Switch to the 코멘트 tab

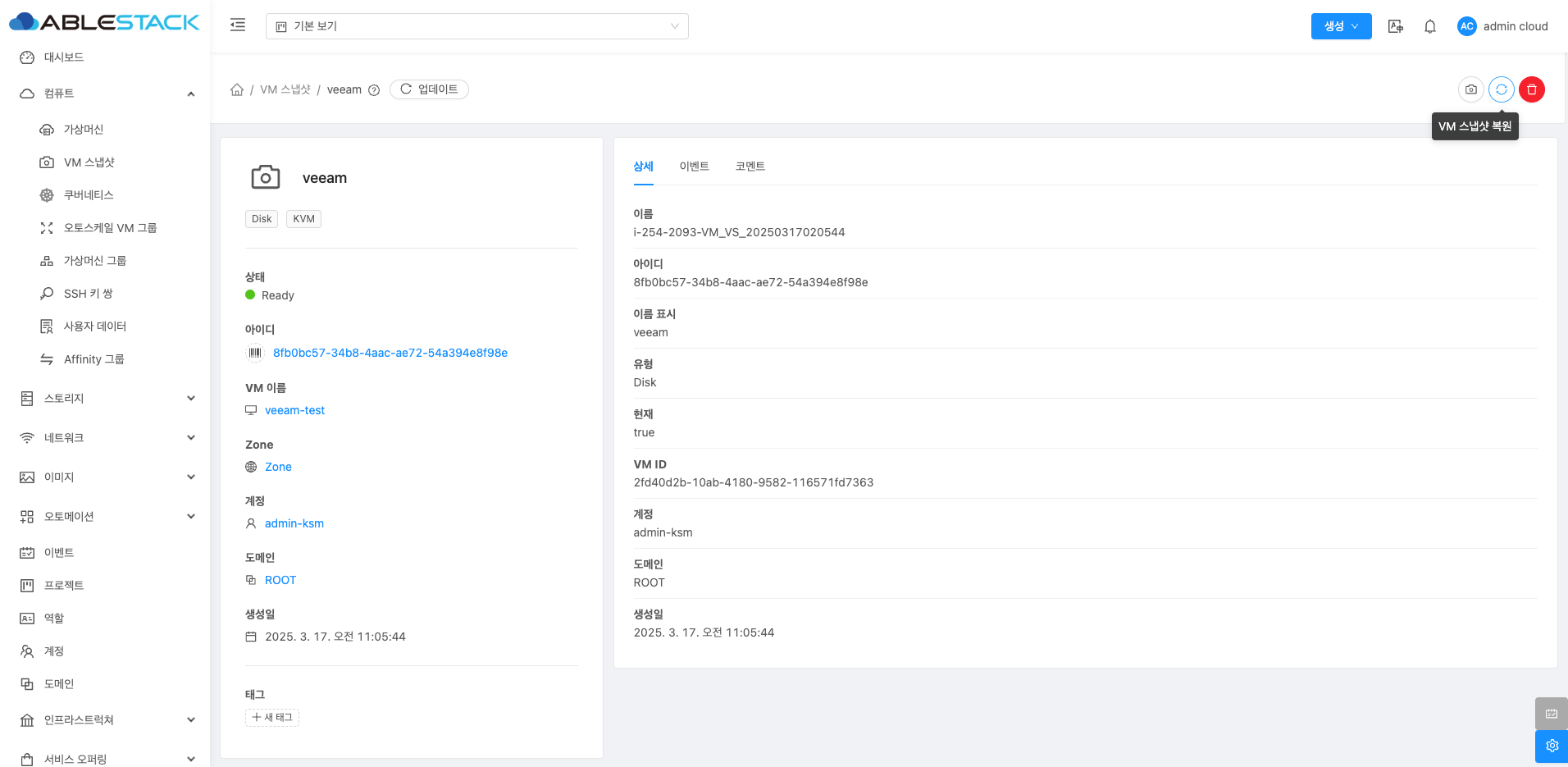click(x=750, y=167)
